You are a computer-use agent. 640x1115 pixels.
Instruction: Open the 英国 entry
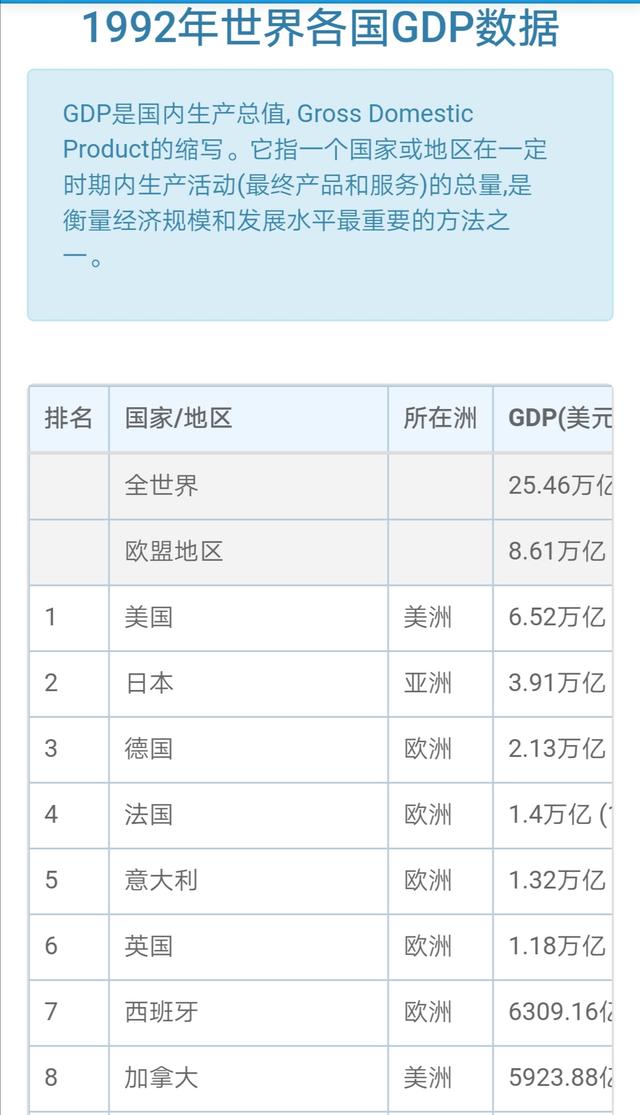pos(149,946)
